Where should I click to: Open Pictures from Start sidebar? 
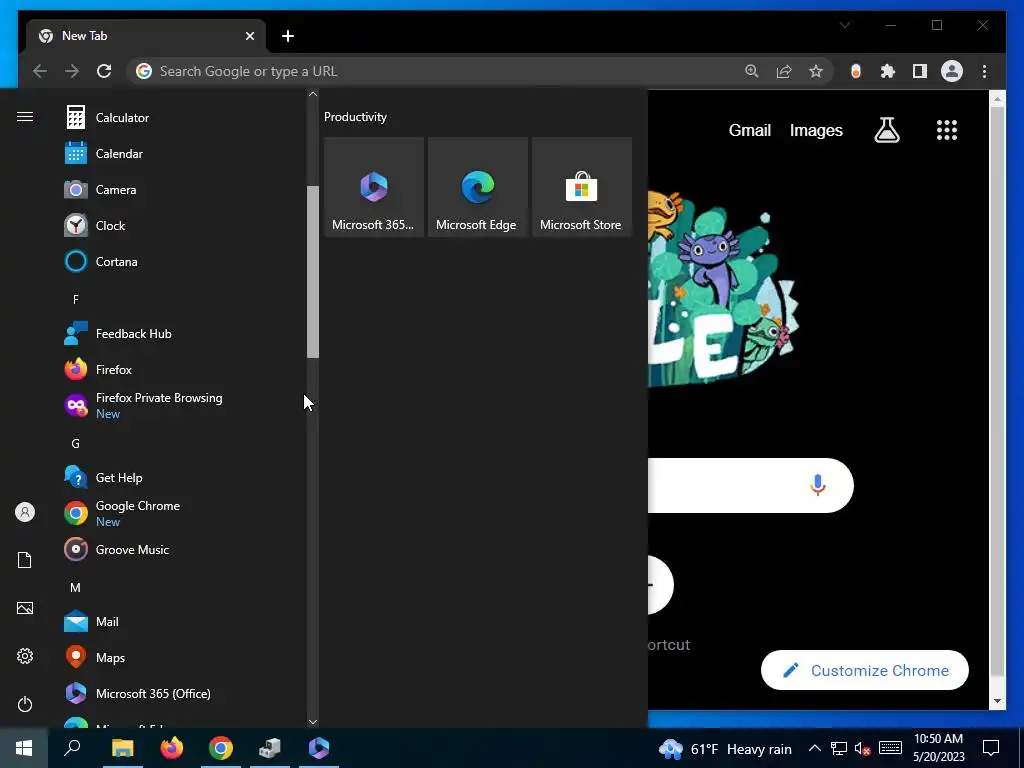(25, 608)
